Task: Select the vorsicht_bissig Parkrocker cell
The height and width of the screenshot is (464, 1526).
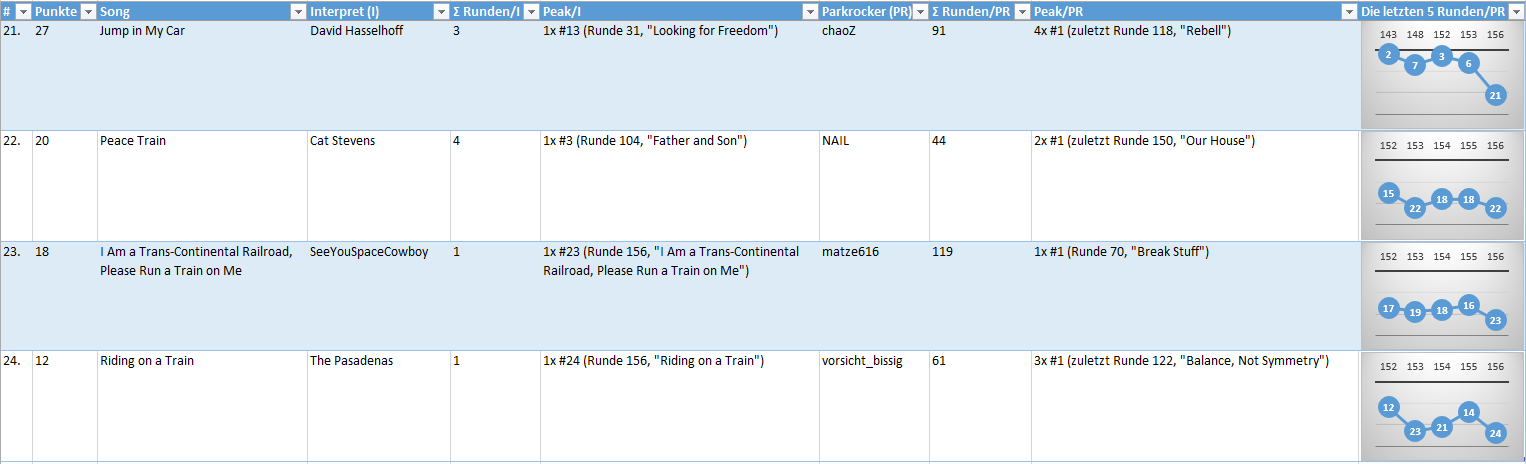Action: [874, 405]
